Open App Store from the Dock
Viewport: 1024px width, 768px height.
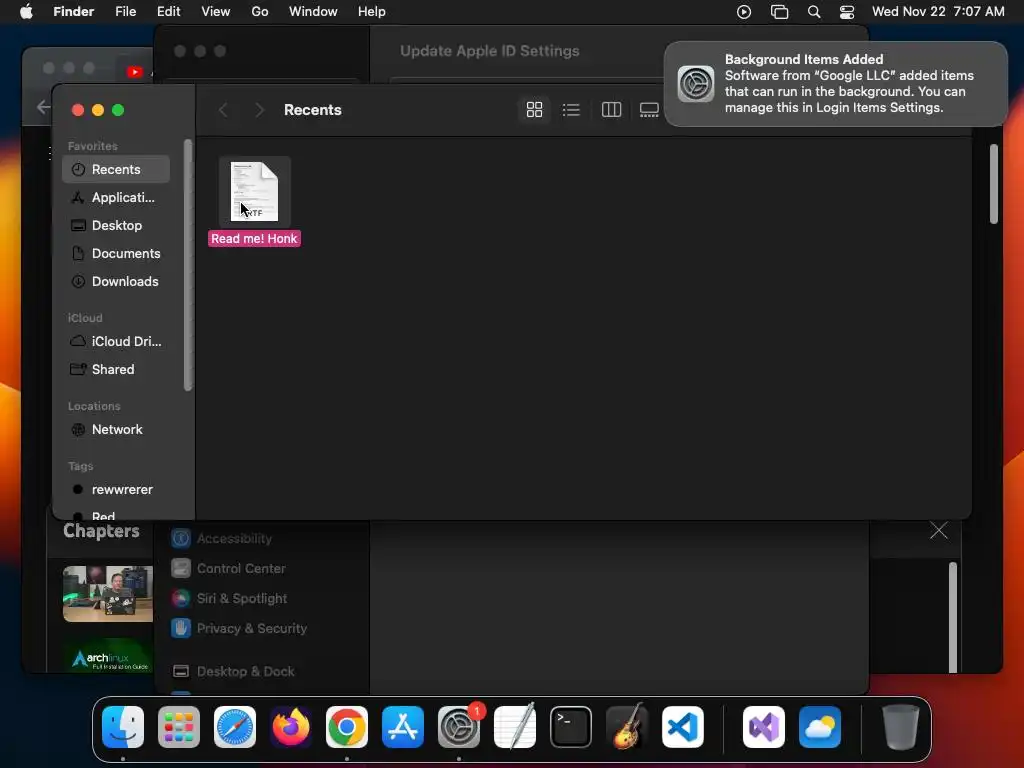[403, 727]
